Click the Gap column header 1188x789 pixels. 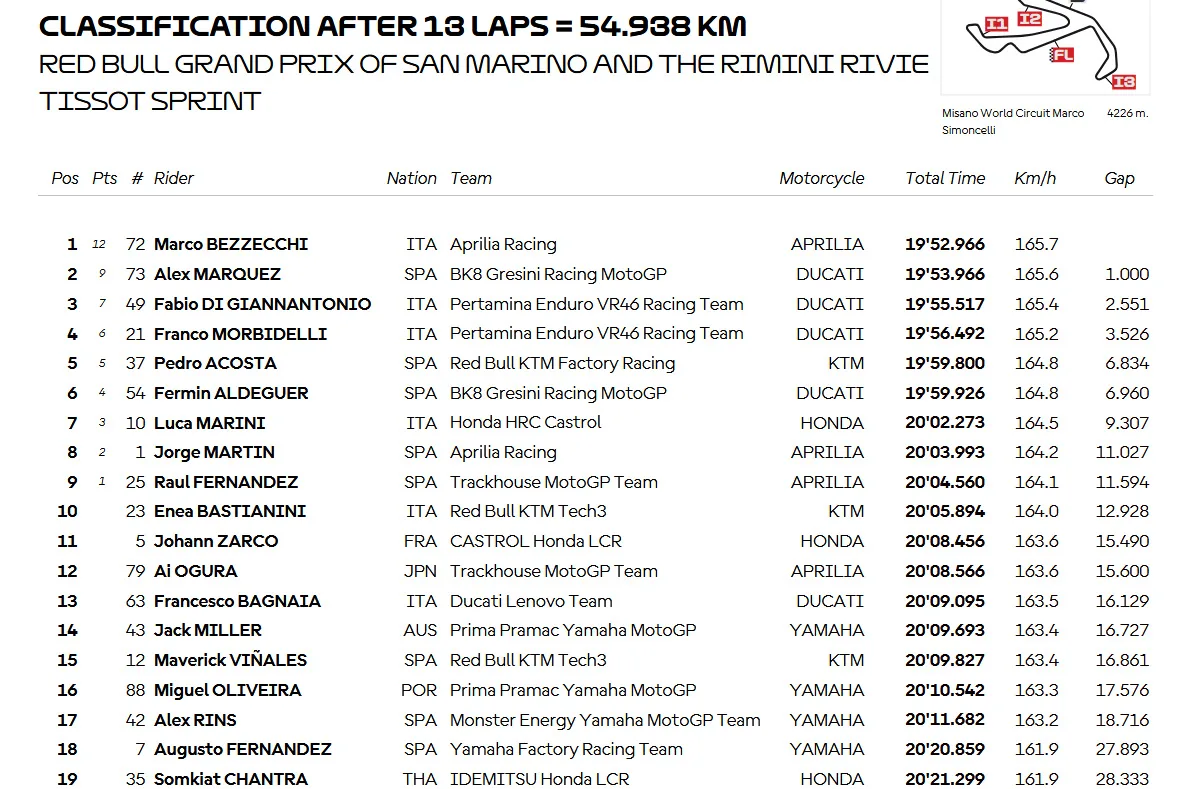coord(1119,178)
